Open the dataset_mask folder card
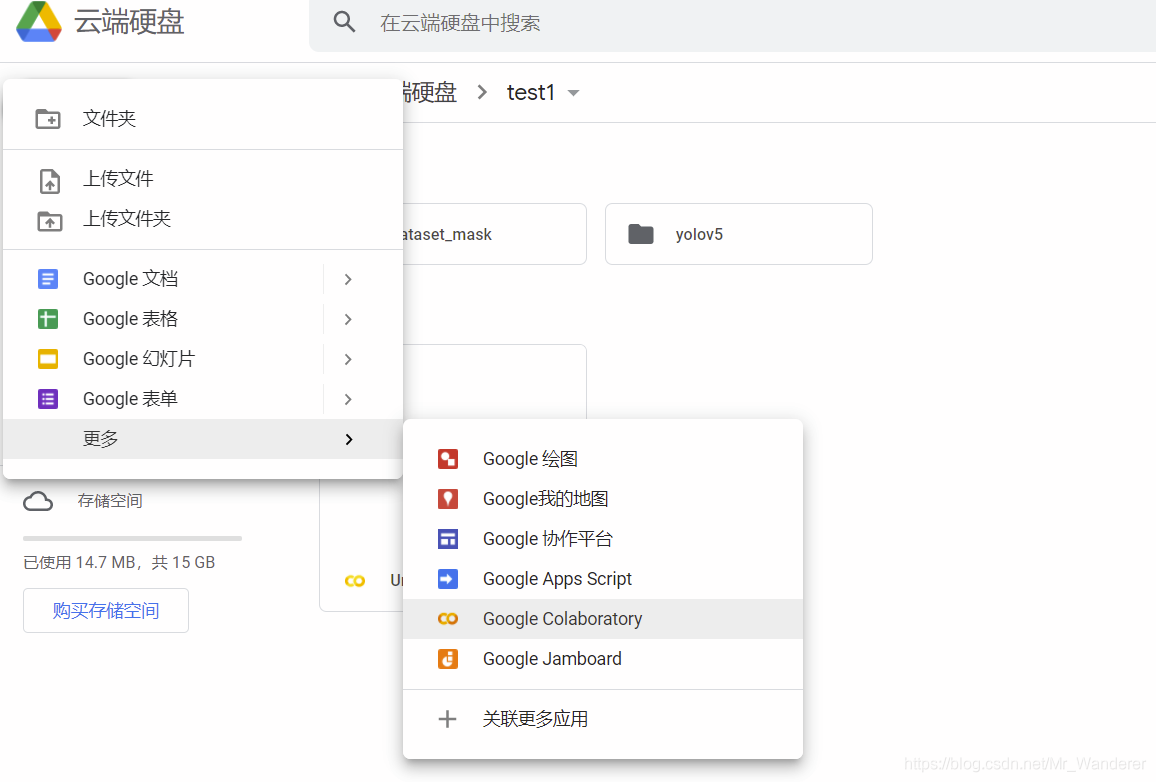1156x782 pixels. 495,234
